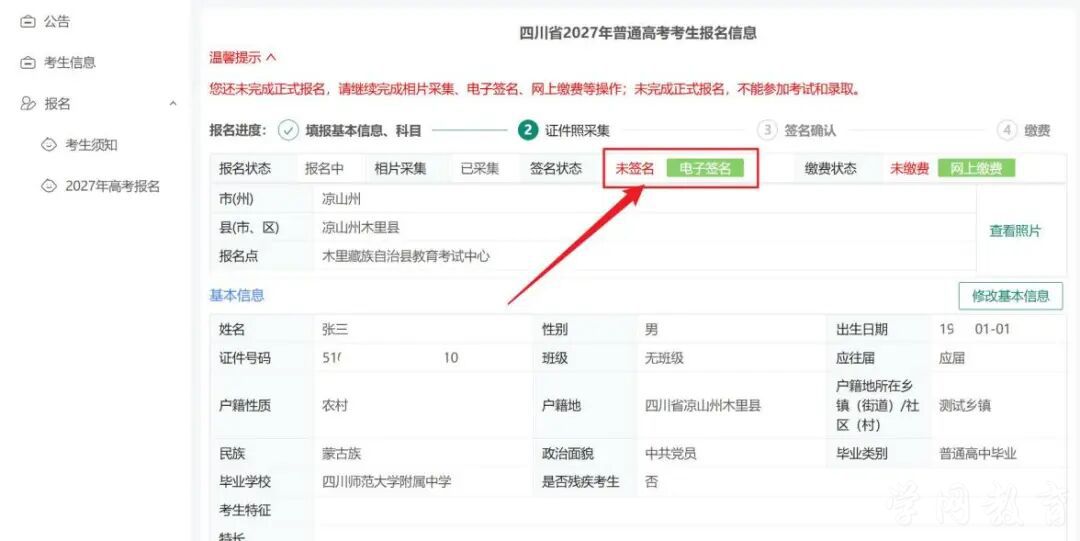
Task: Select 报名 in the sidebar
Action: [x=57, y=104]
